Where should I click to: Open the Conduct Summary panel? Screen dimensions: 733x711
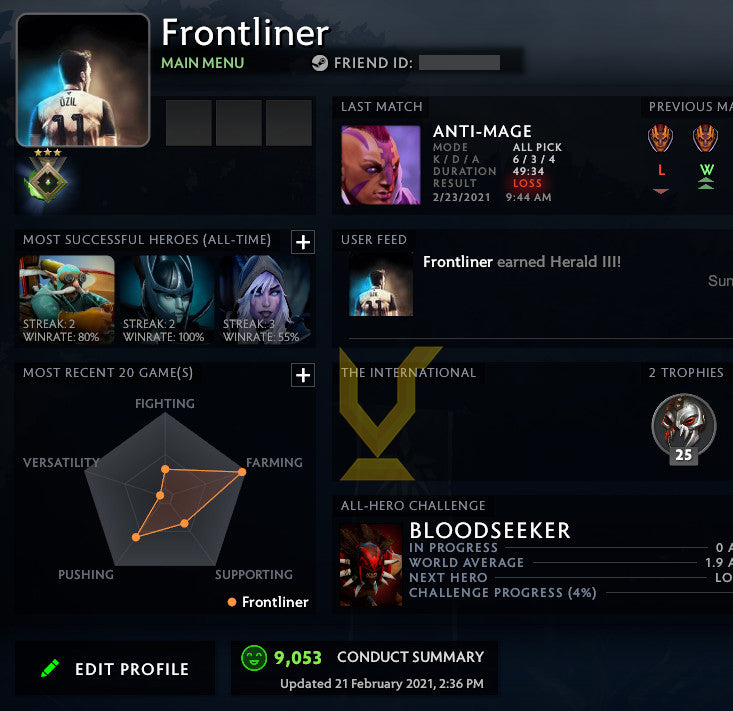pos(364,668)
